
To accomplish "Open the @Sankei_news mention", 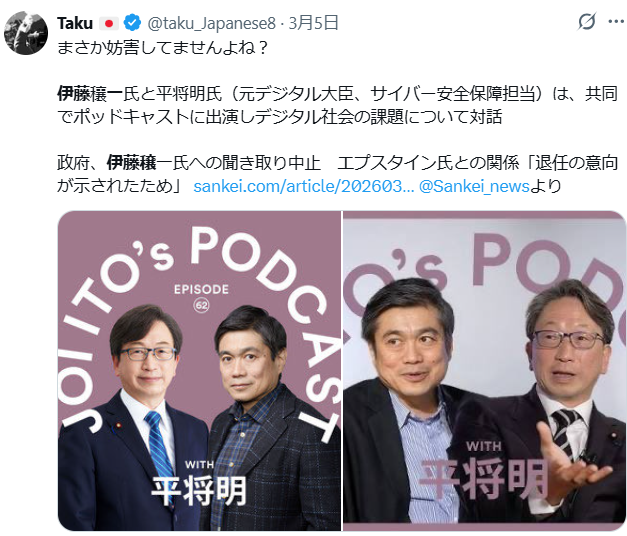I will [474, 186].
